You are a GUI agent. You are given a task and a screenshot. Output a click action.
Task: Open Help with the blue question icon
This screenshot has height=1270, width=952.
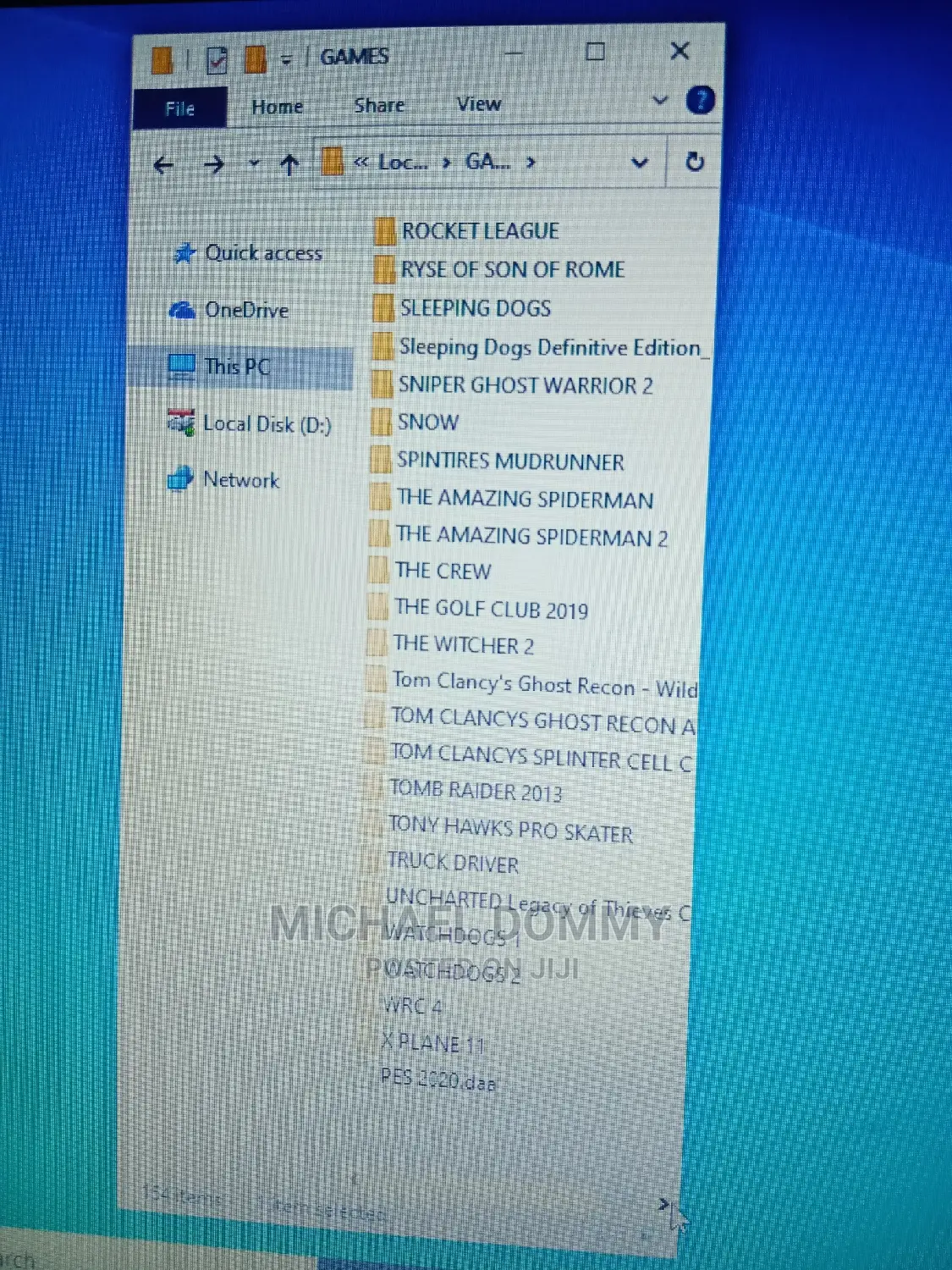pyautogui.click(x=700, y=100)
